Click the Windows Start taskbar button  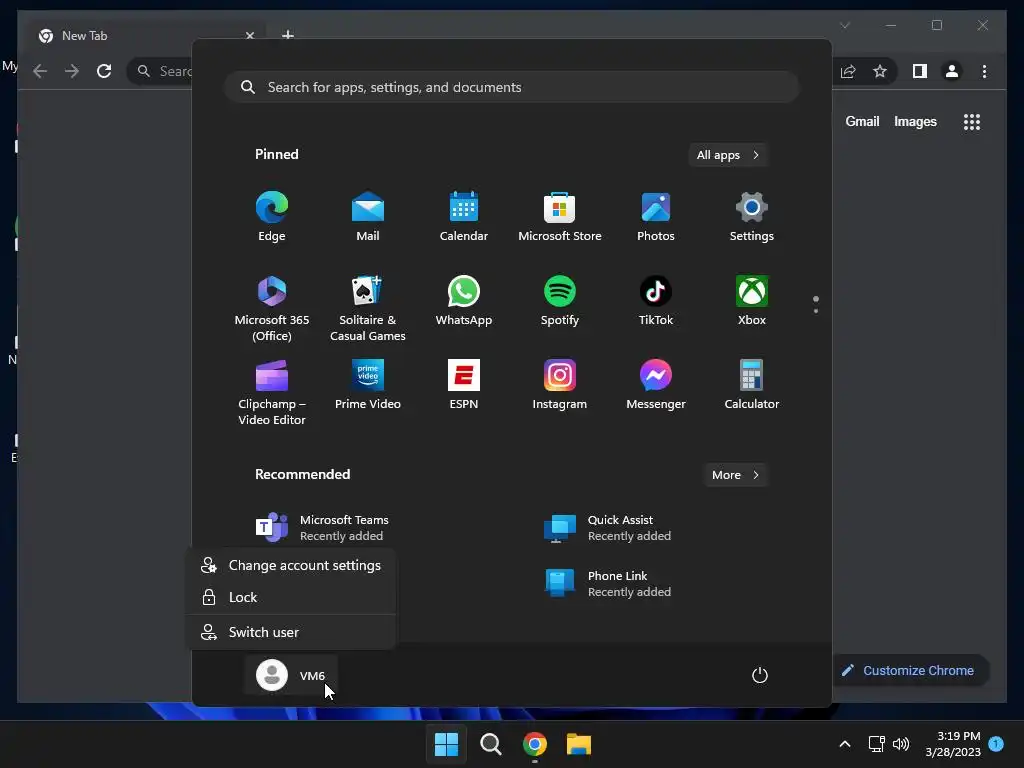[x=446, y=744]
